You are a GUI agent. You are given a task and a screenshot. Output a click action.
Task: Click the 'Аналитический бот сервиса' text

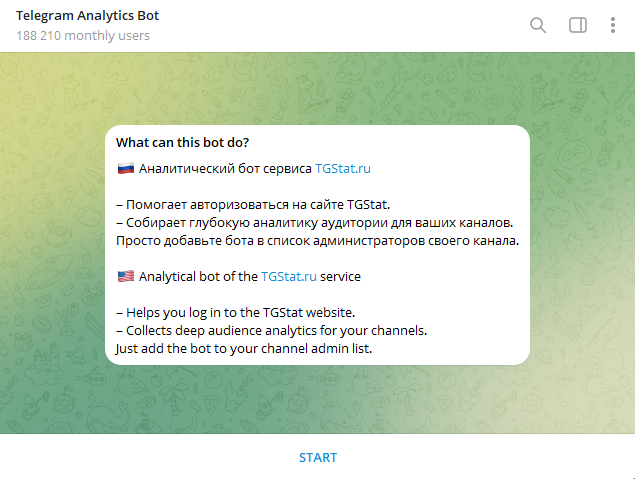225,168
